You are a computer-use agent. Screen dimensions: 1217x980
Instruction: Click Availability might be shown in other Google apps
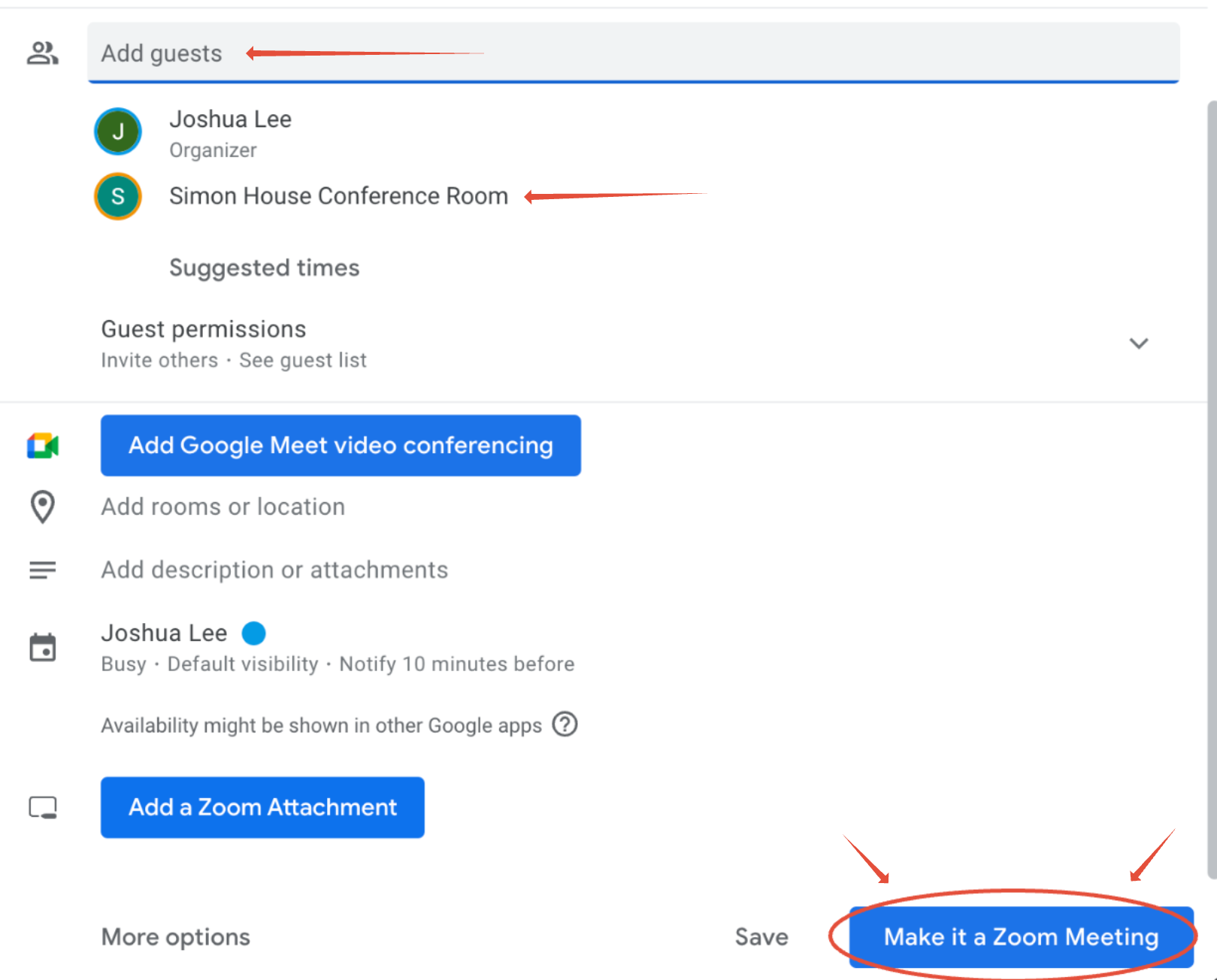321,725
